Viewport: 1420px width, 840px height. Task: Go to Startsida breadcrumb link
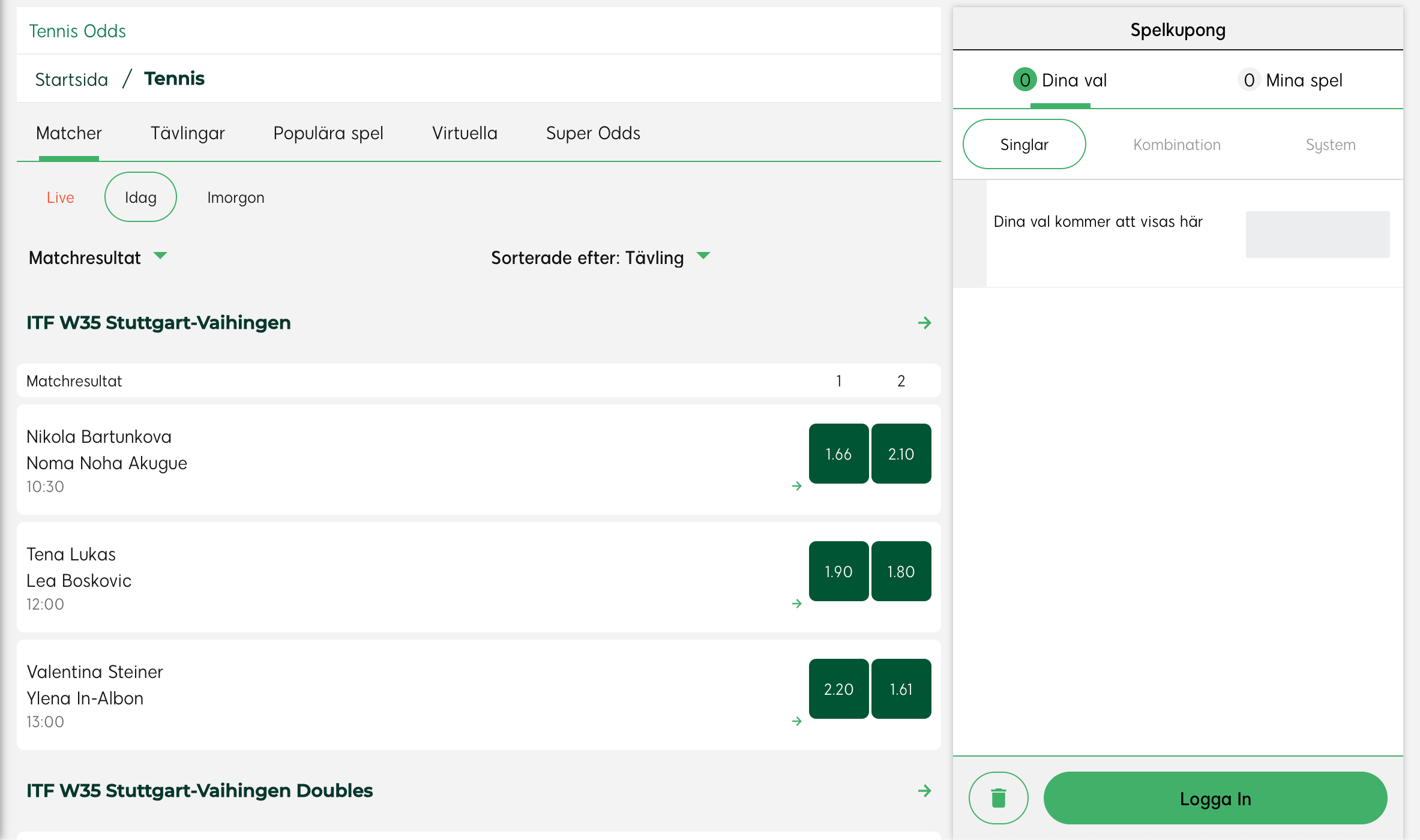click(x=71, y=79)
